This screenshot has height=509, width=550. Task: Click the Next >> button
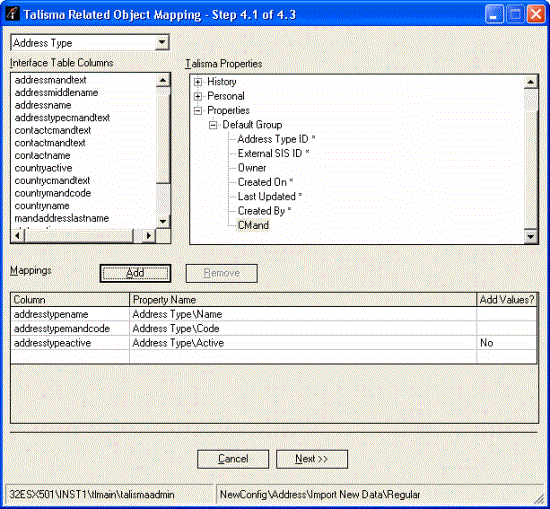click(312, 459)
